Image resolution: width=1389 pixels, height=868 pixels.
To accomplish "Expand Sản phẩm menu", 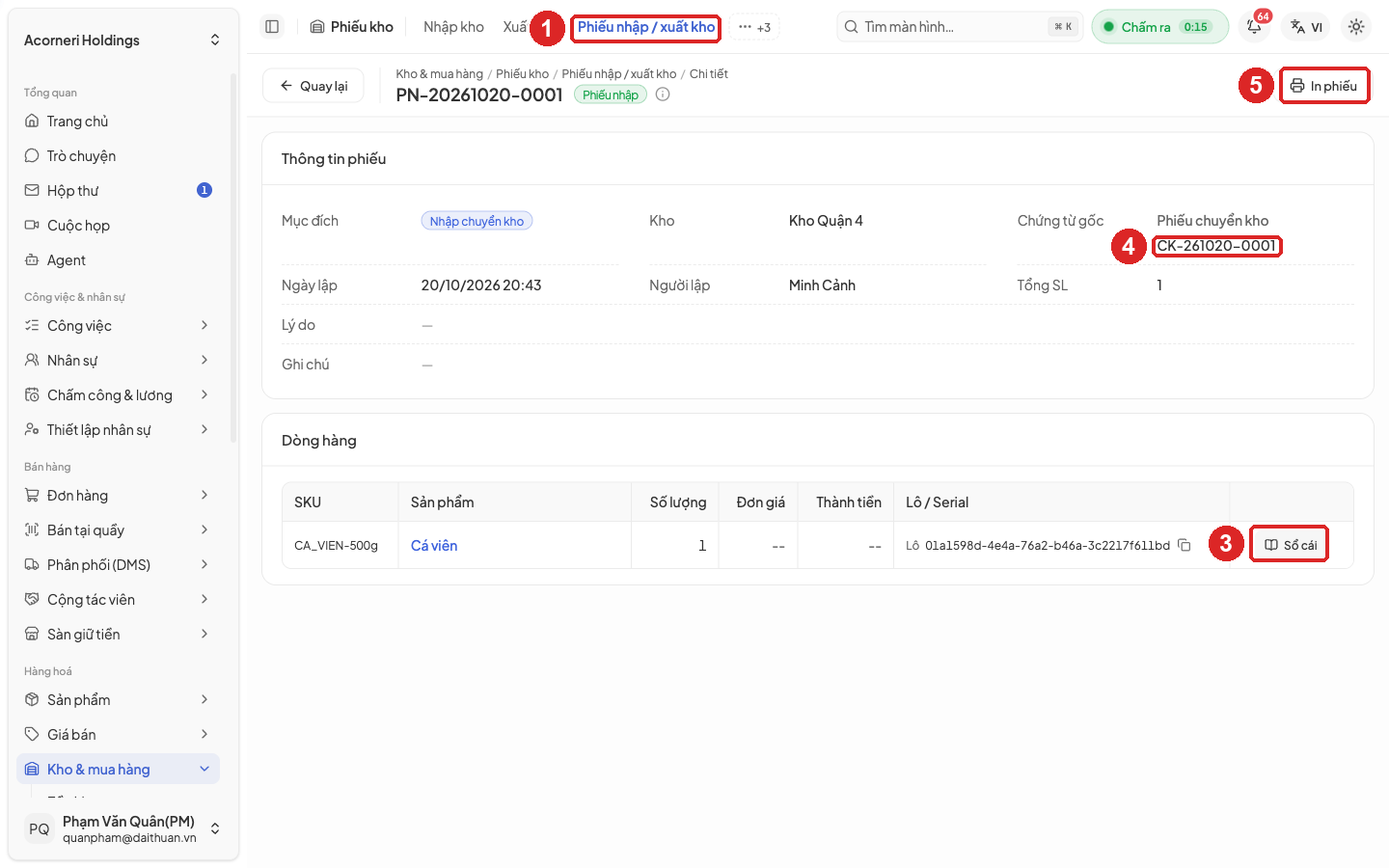I will point(118,700).
